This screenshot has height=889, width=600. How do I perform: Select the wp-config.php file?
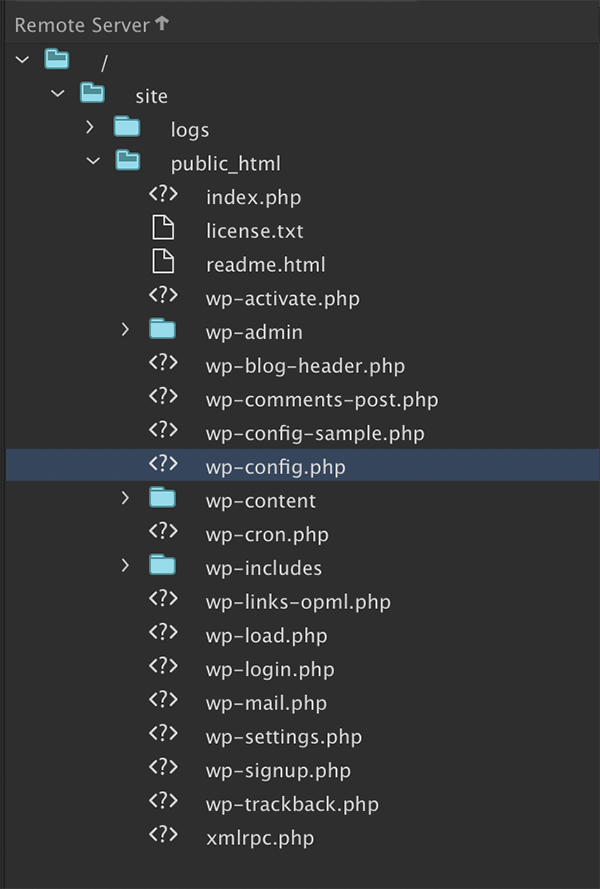[275, 467]
